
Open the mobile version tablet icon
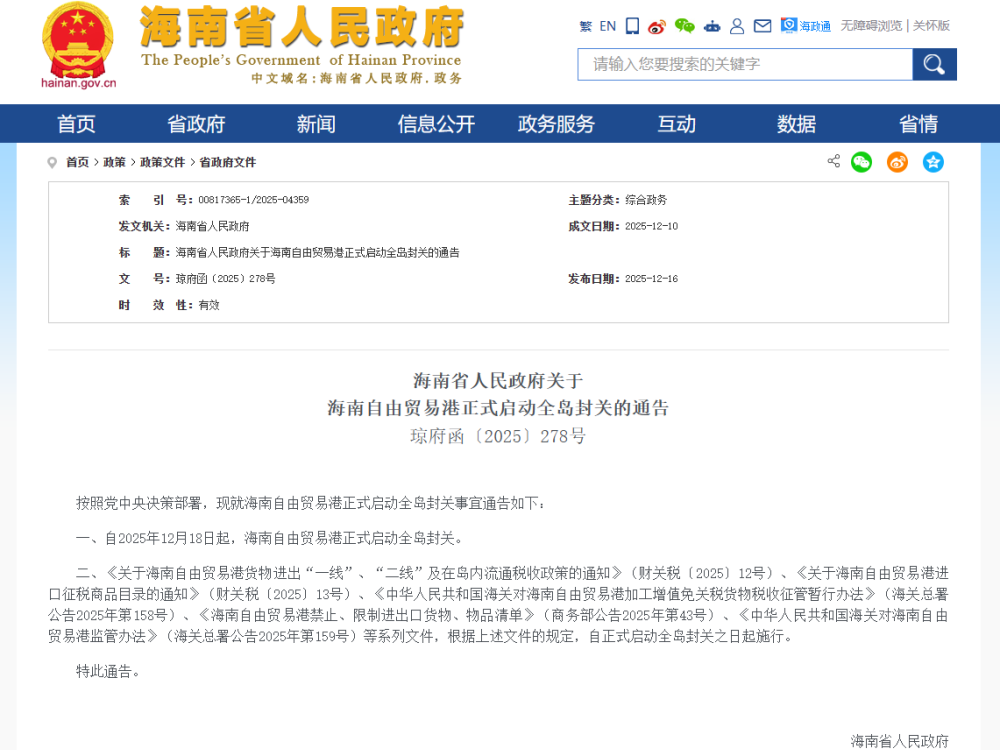[632, 26]
